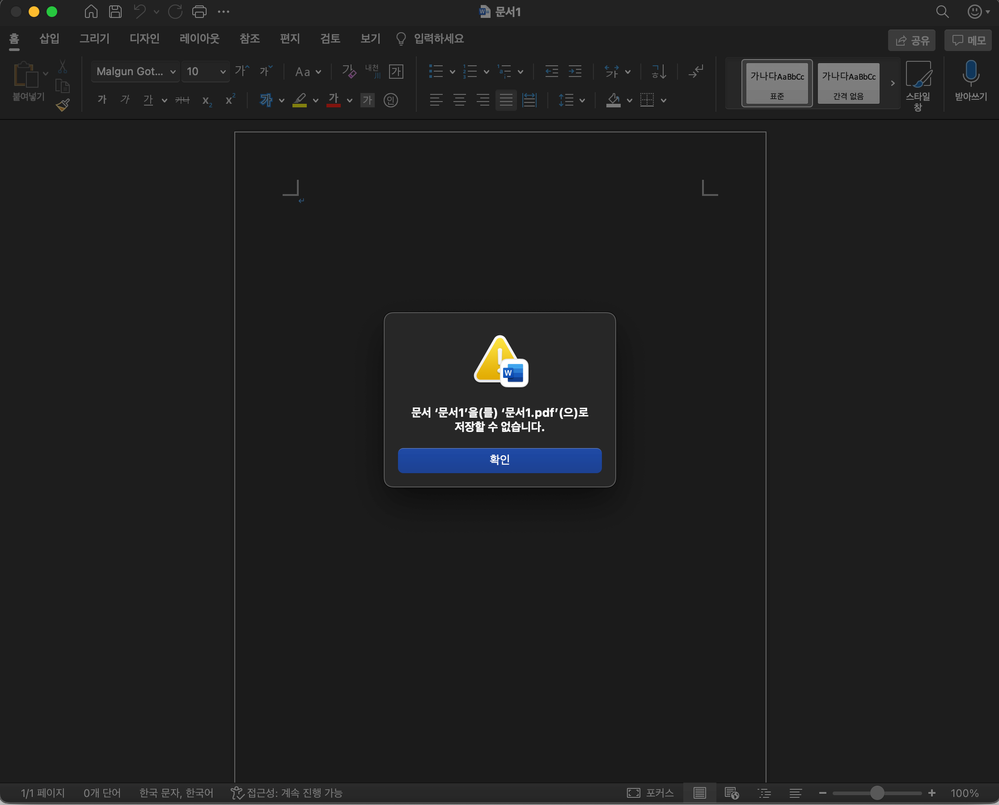Screen dimensions: 999x805
Task: Click the 받아쓰기 dictate microphone
Action: click(970, 81)
